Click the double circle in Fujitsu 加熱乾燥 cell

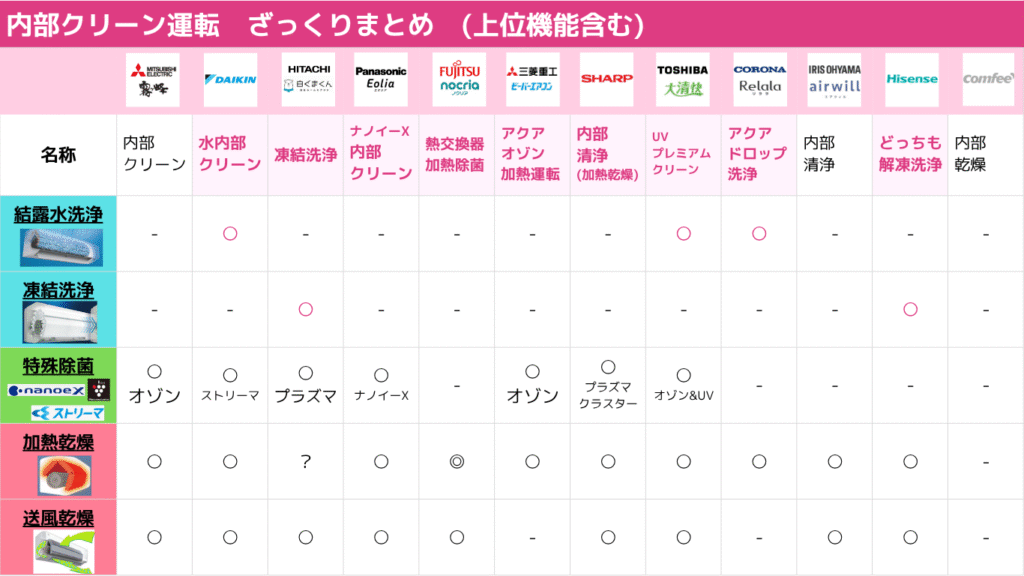tap(456, 462)
